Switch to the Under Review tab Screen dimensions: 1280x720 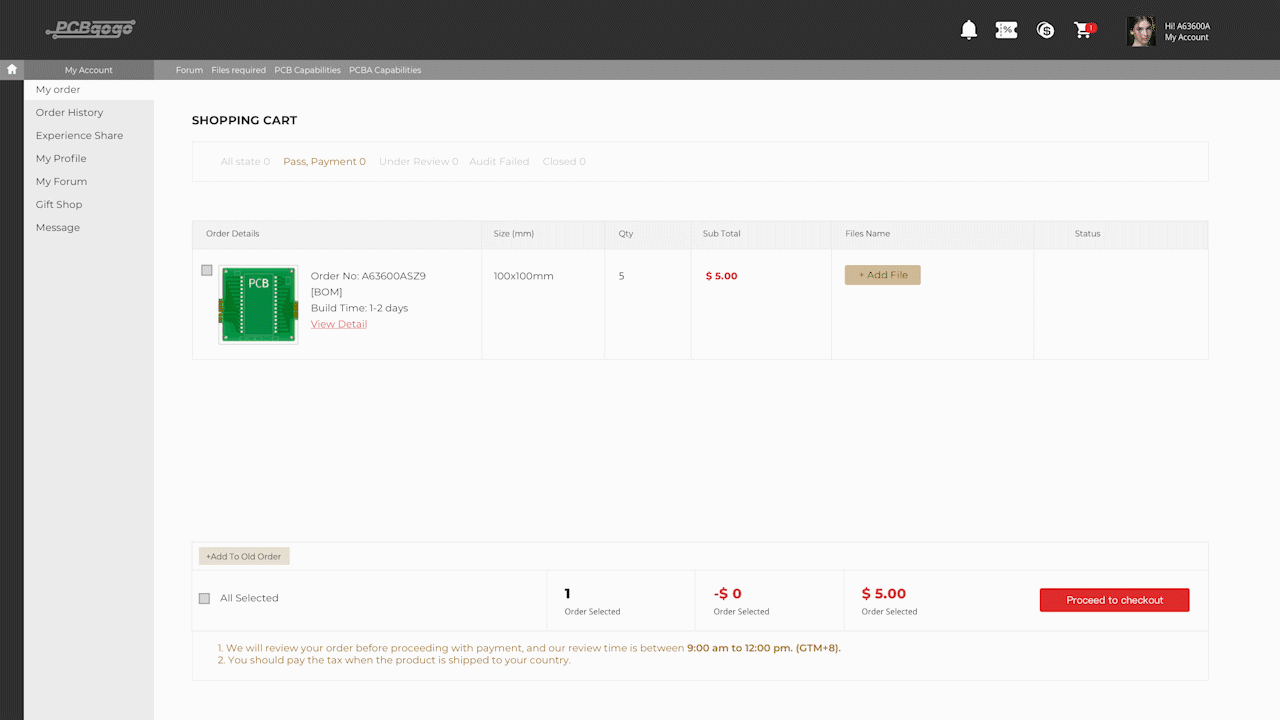tap(418, 161)
